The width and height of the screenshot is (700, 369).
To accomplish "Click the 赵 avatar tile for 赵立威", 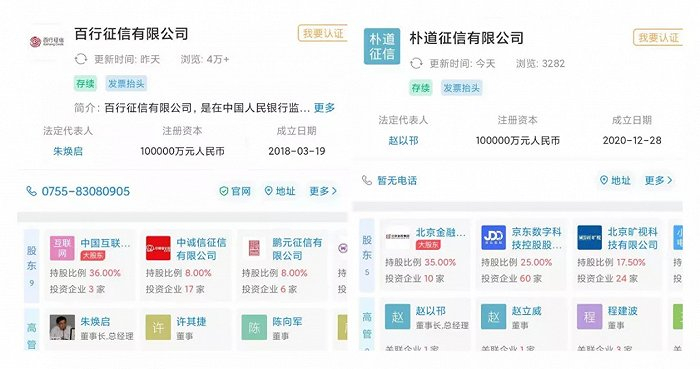I will 493,317.
